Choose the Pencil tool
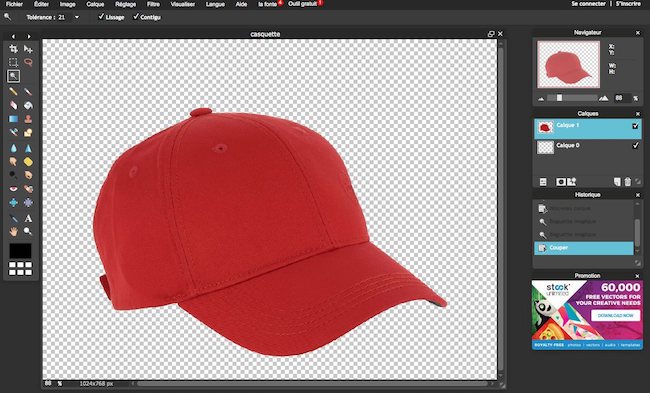The height and width of the screenshot is (393, 650). click(14, 91)
